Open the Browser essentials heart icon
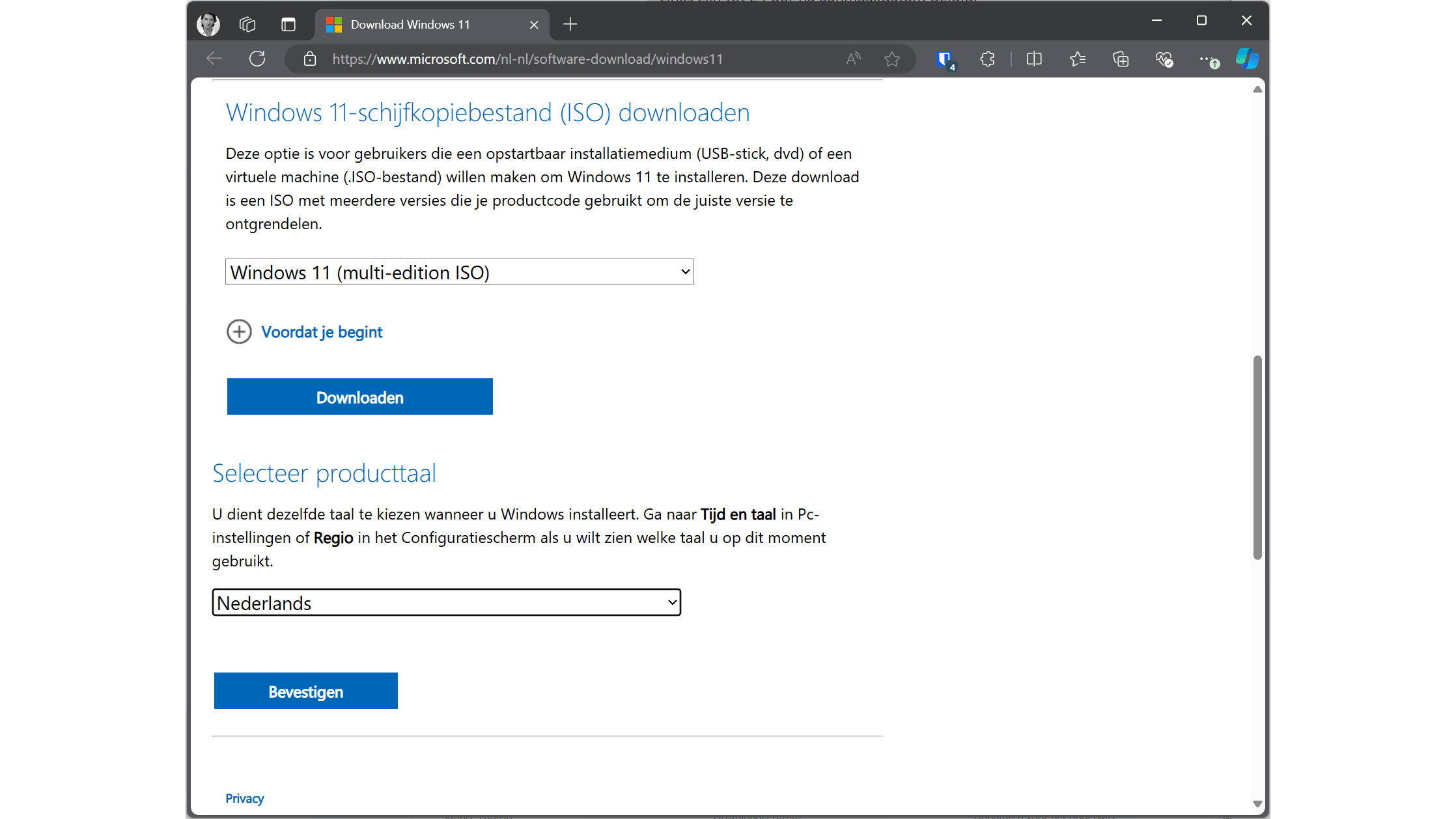 click(x=1164, y=59)
